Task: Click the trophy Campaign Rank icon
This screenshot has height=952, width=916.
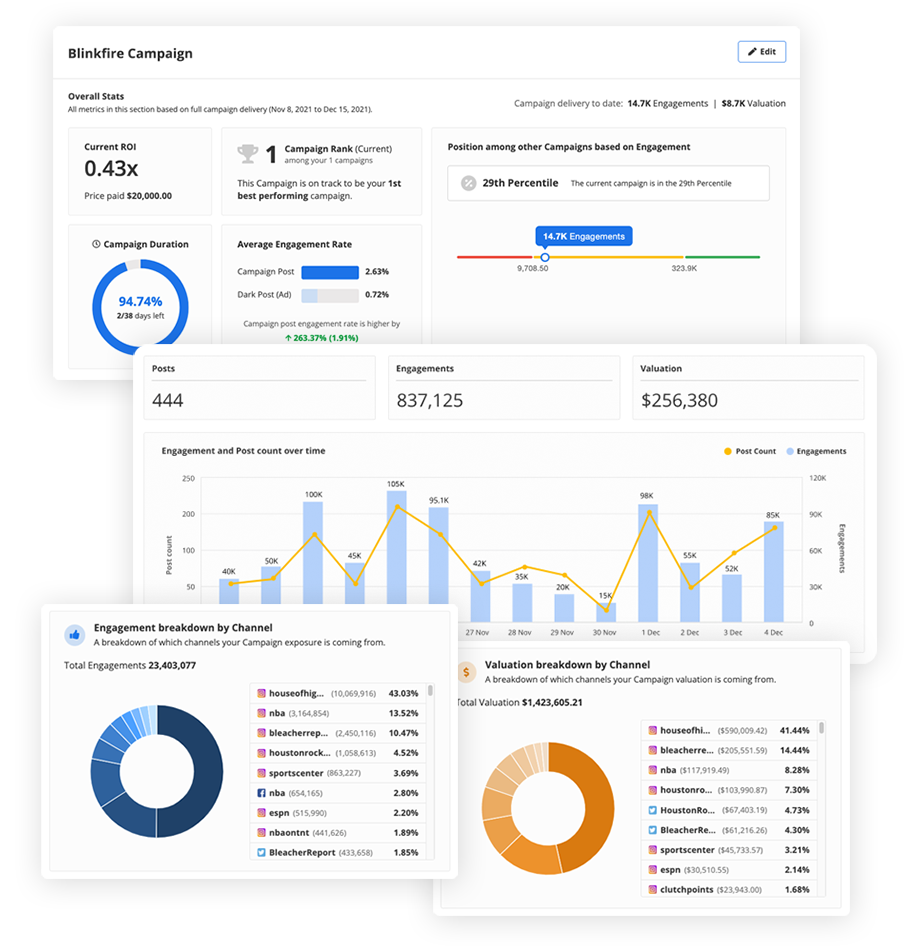Action: (247, 153)
